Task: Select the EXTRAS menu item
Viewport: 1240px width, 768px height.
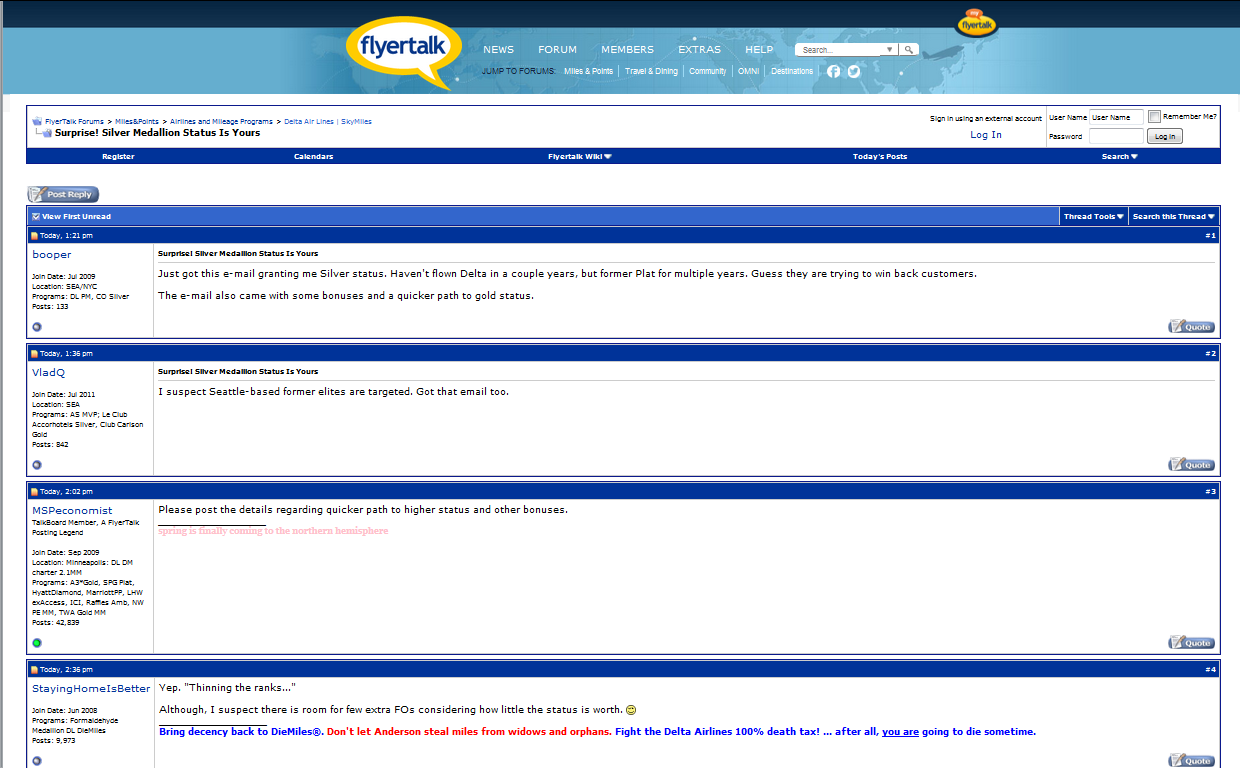Action: click(x=699, y=50)
